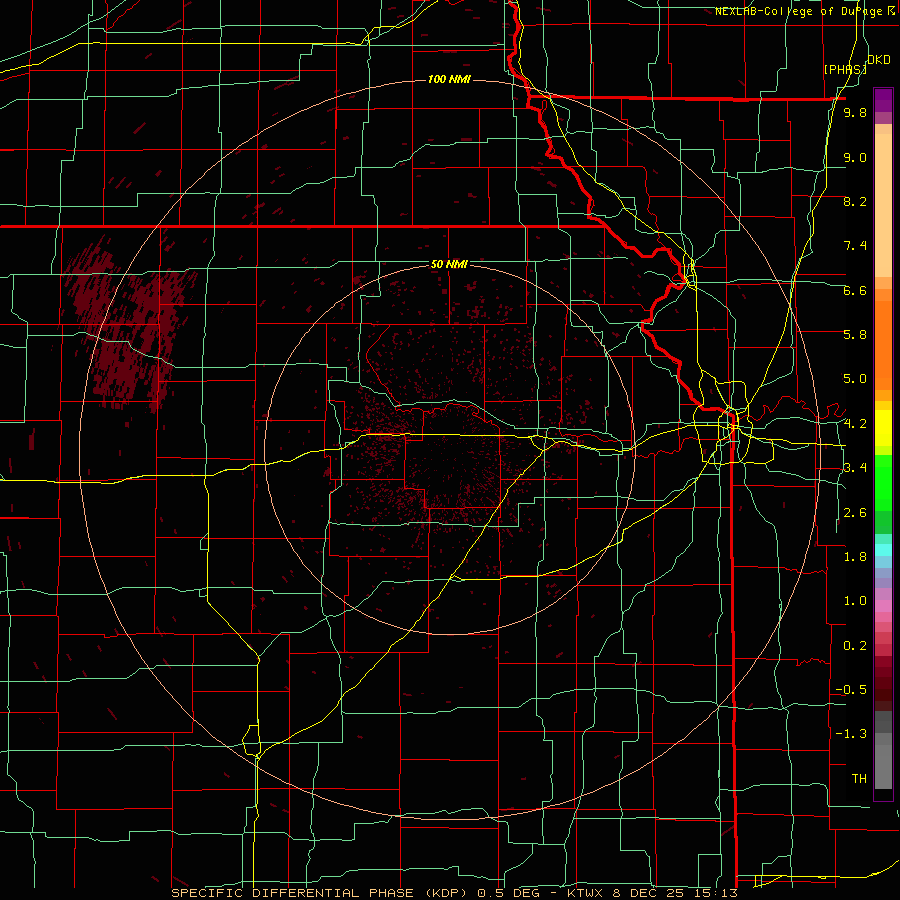Viewport: 900px width, 900px height.
Task: Click the 2.6 value on the color scale
Action: pyautogui.click(x=855, y=513)
